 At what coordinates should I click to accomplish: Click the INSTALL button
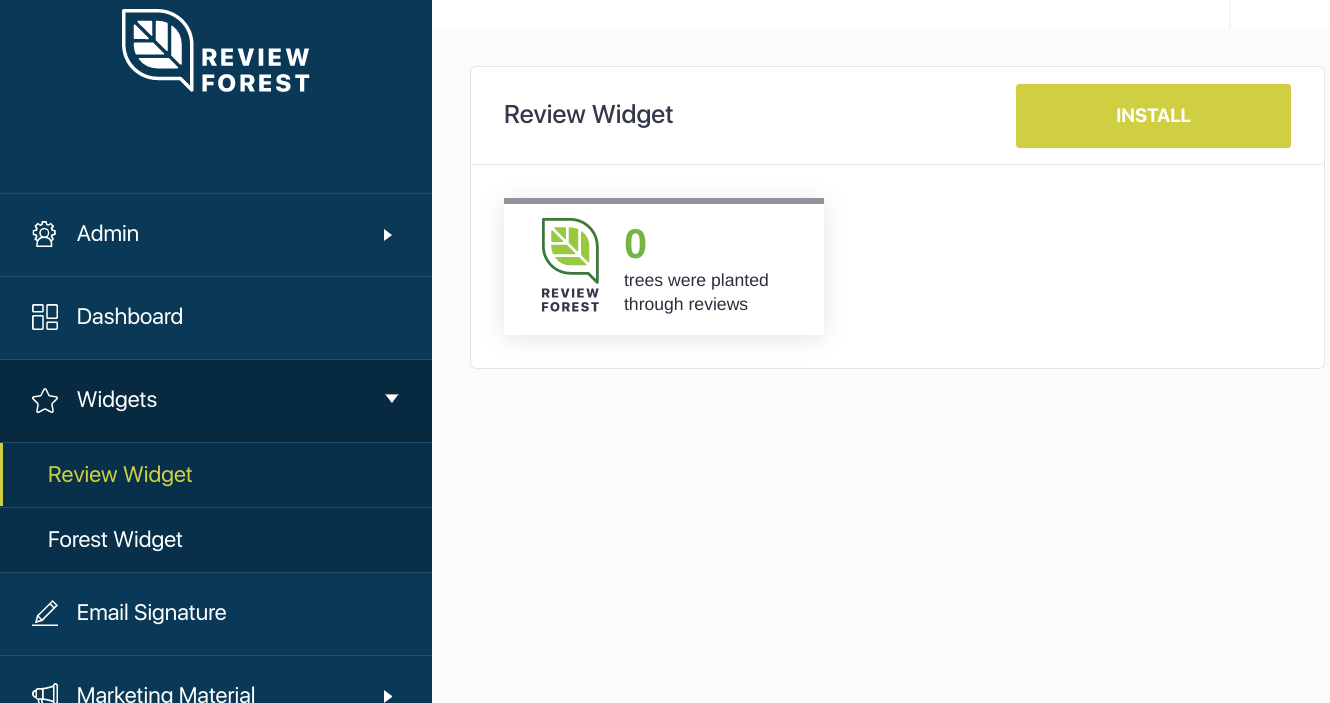tap(1152, 115)
